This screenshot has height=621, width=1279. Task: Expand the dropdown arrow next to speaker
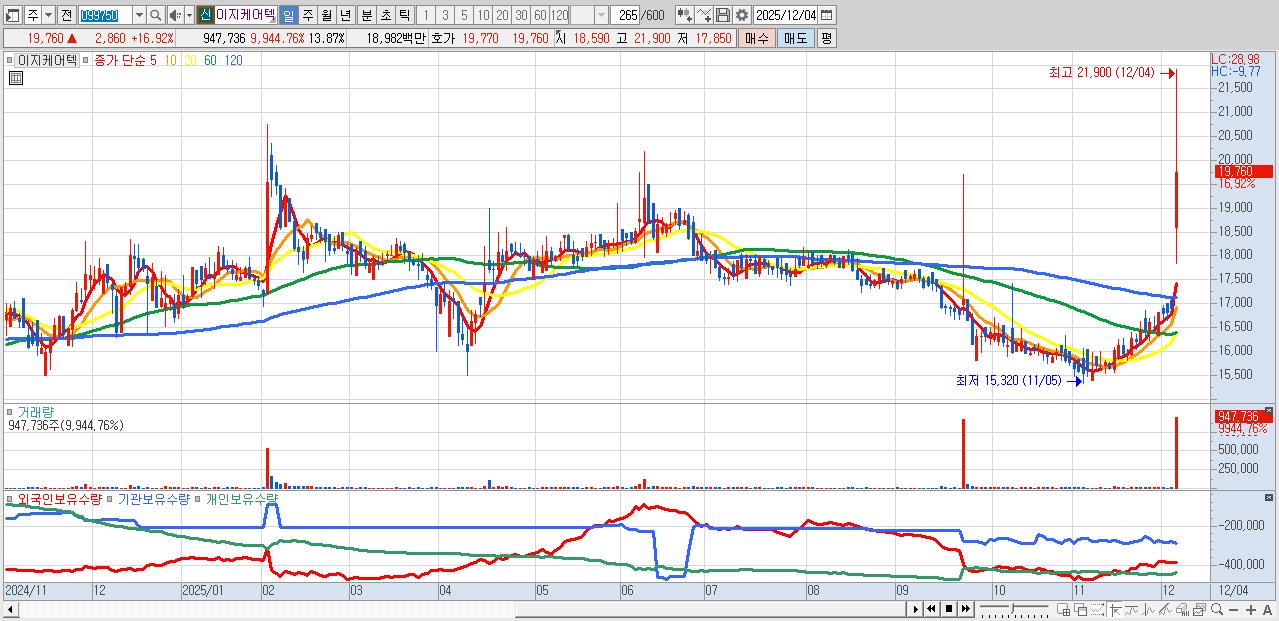(x=189, y=15)
